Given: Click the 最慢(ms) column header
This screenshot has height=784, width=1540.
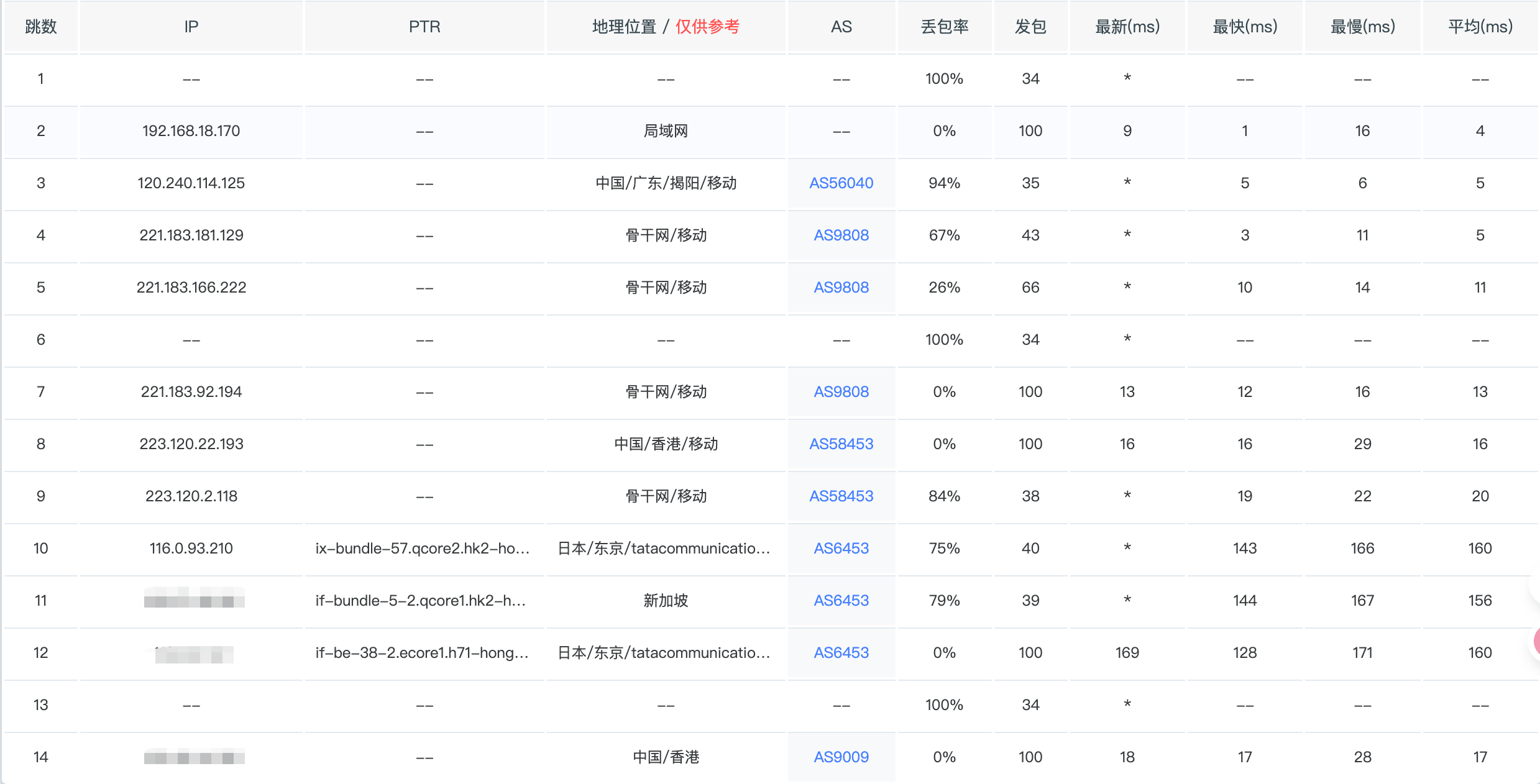Looking at the screenshot, I should 1362,27.
